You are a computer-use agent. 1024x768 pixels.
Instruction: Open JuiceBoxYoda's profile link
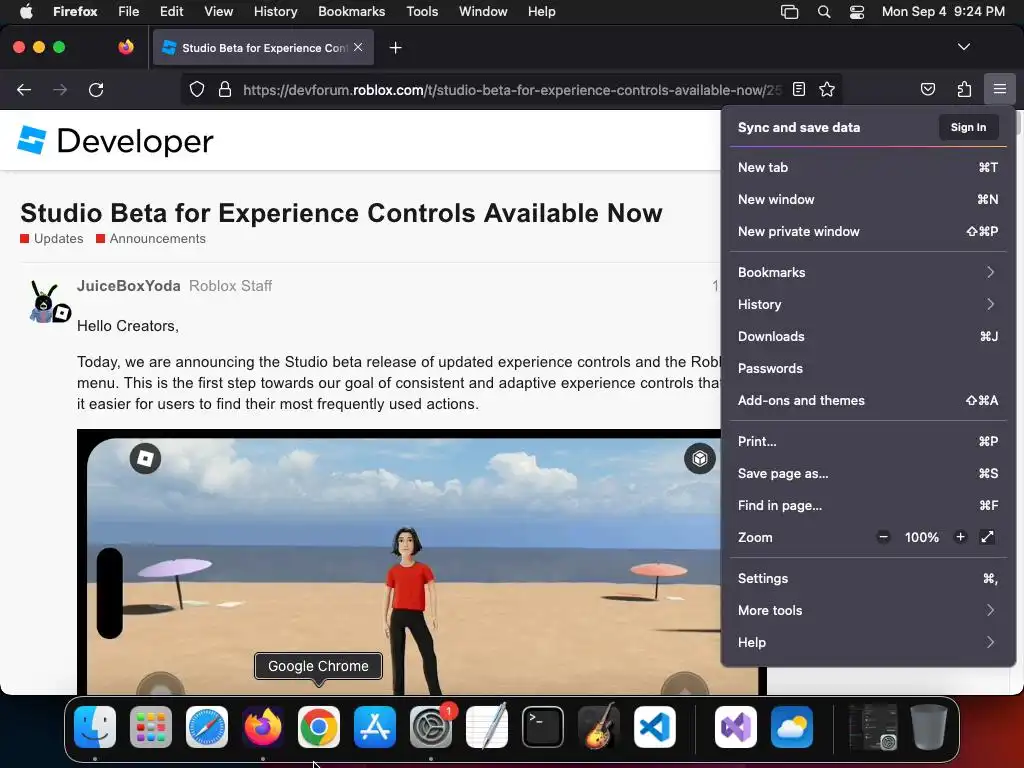pos(129,286)
